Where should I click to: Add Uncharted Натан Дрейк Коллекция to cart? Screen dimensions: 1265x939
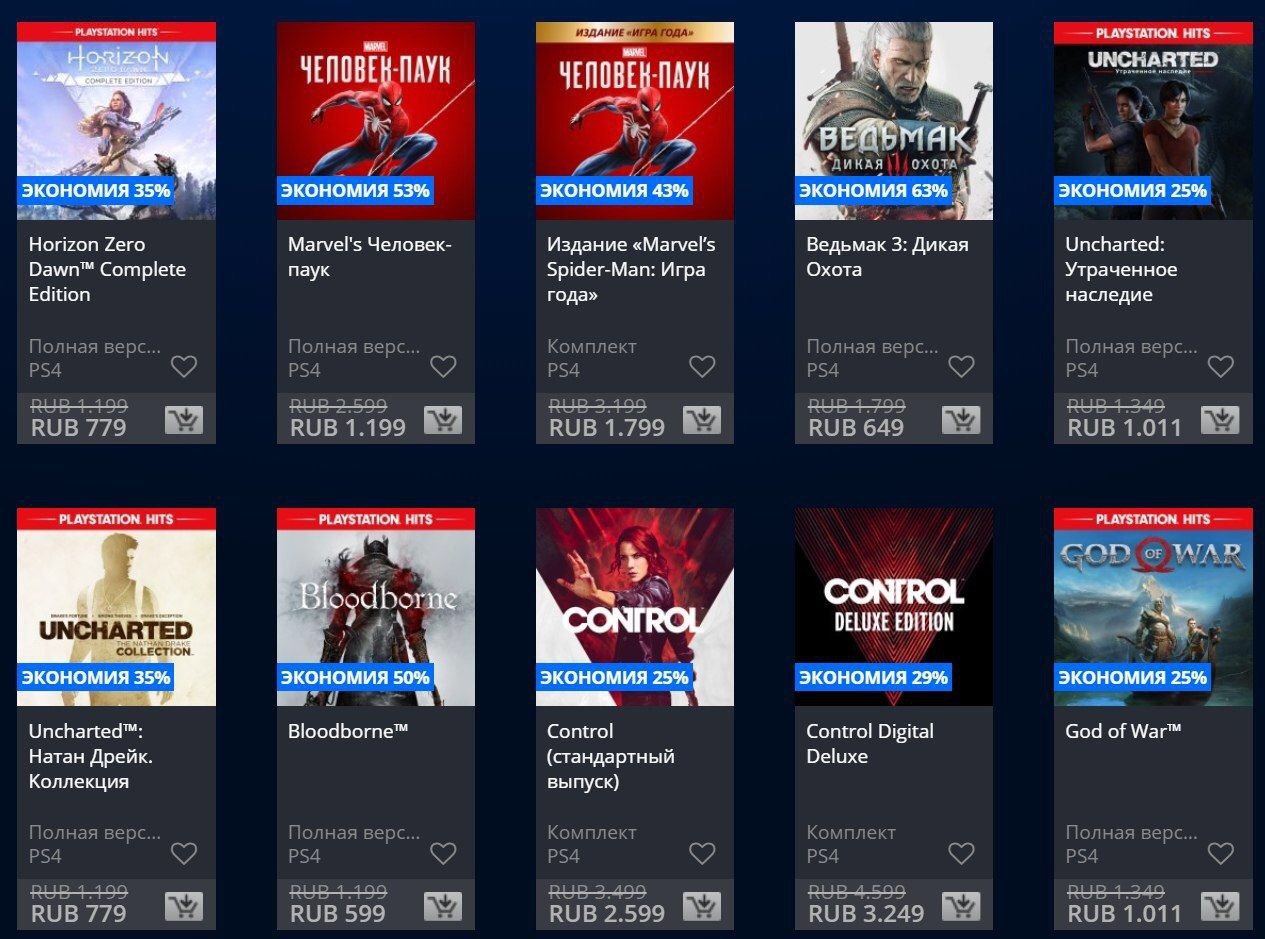point(184,906)
